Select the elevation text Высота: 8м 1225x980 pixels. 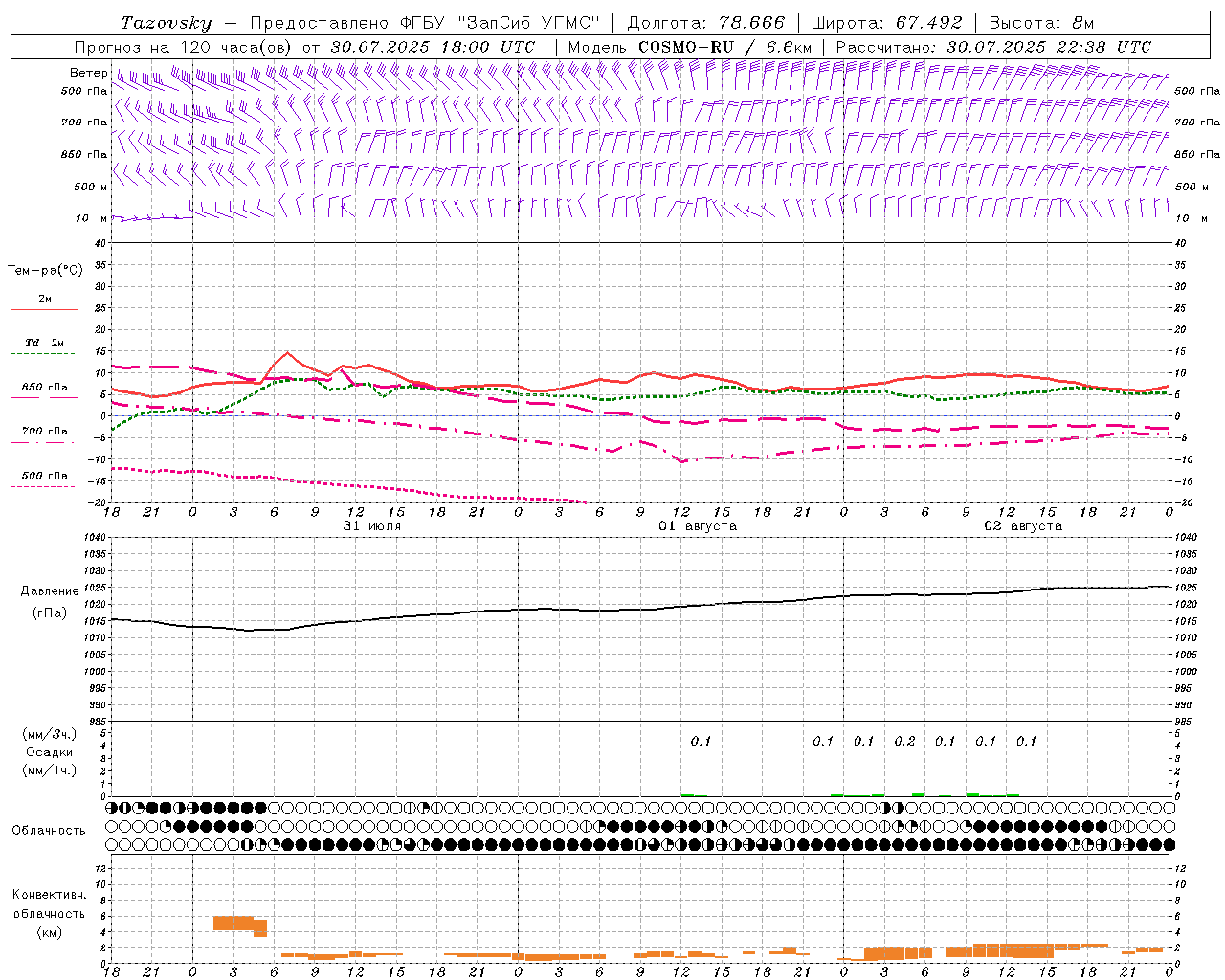pyautogui.click(x=1041, y=23)
